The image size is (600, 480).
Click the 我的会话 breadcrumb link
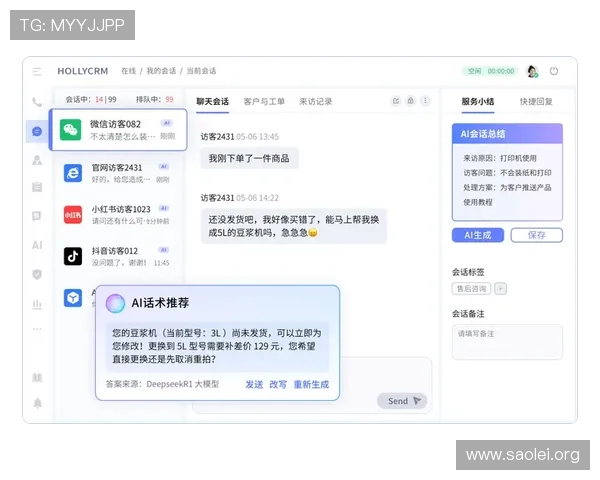161,71
